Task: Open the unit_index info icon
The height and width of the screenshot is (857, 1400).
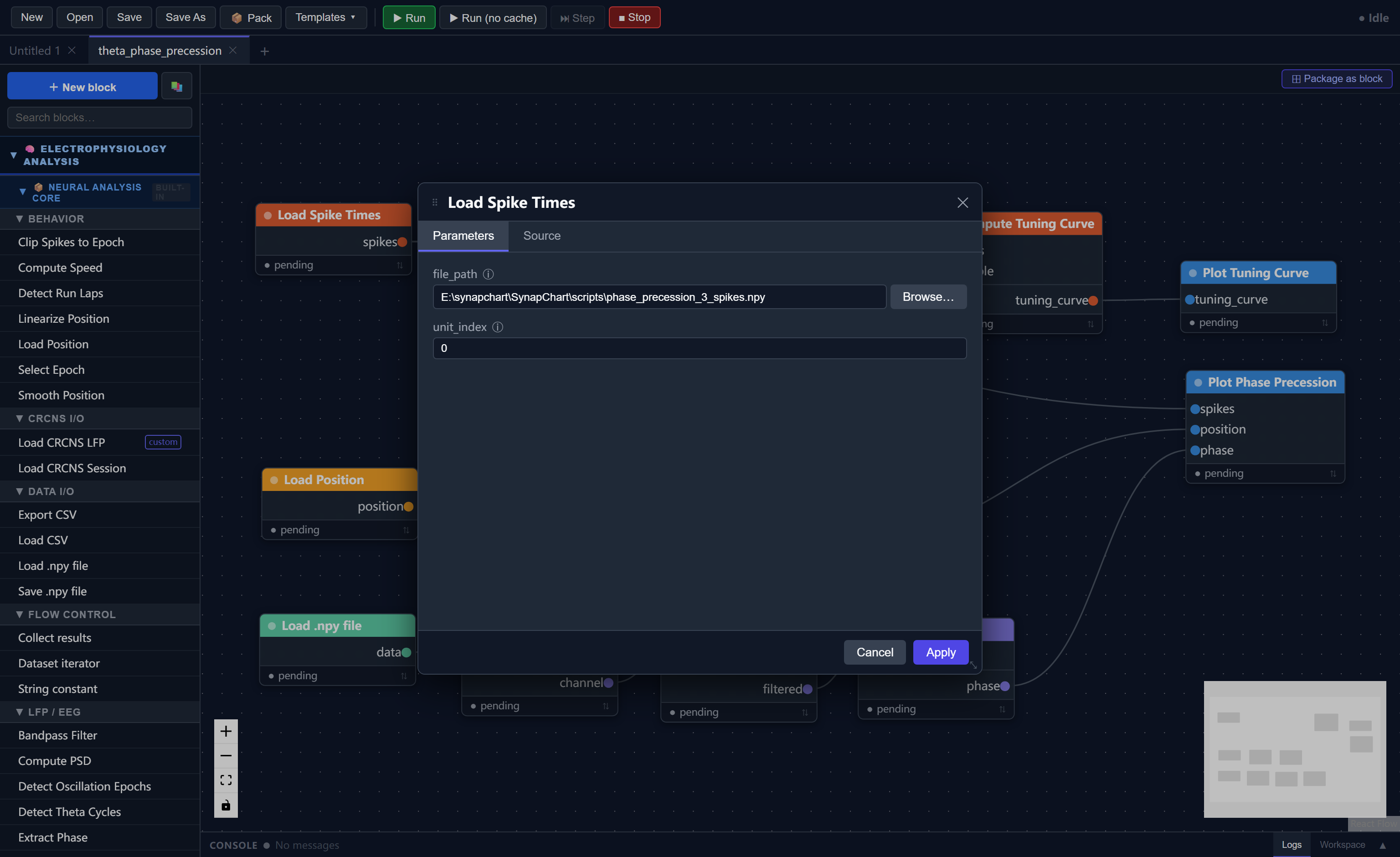Action: pos(497,327)
